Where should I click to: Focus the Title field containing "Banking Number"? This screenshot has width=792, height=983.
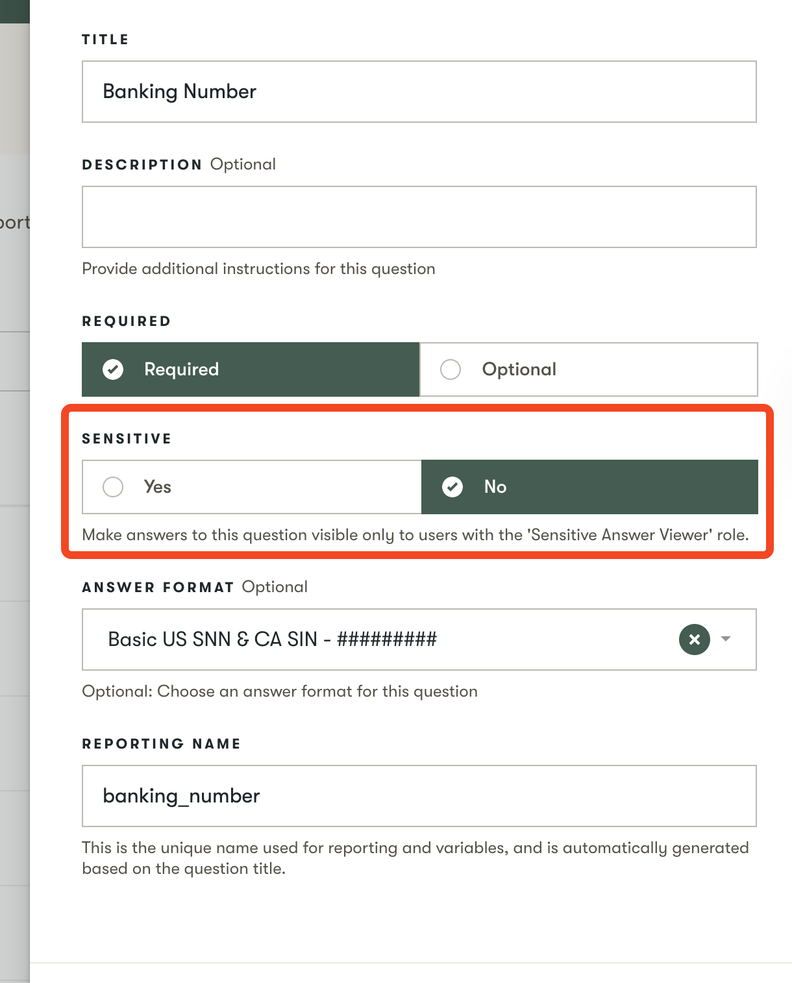coord(418,92)
